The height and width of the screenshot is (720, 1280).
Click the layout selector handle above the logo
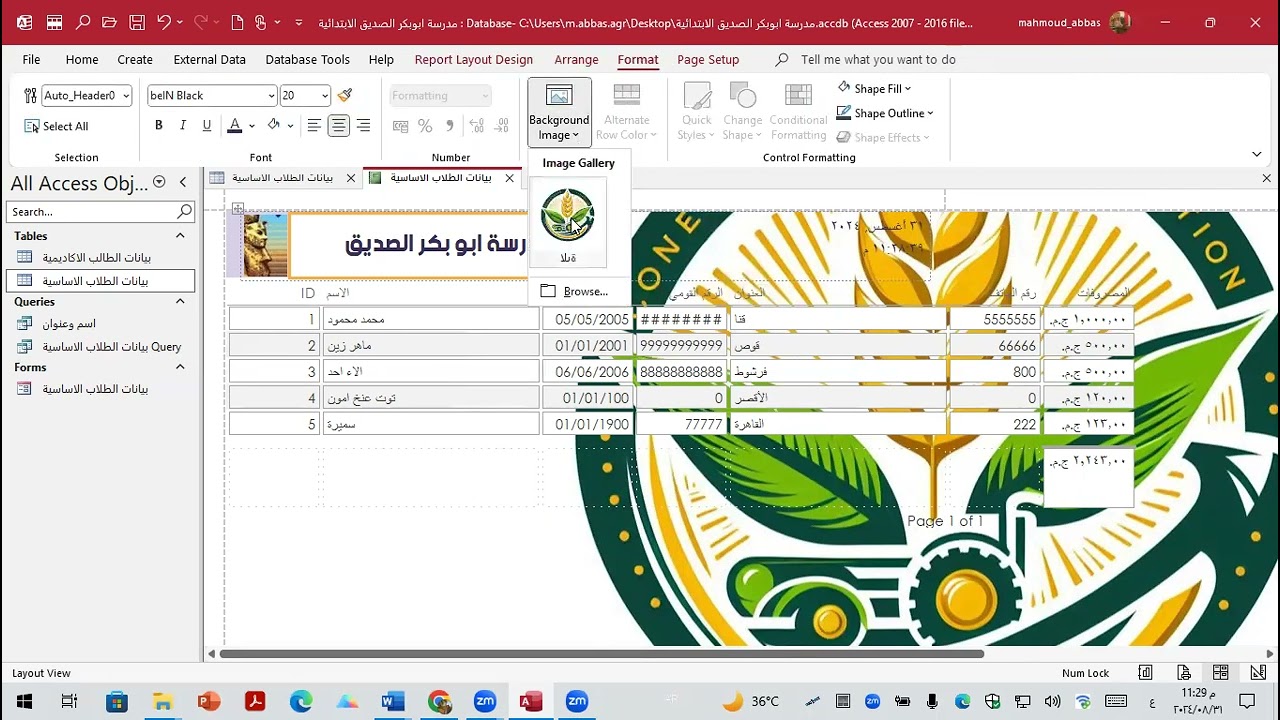point(238,209)
